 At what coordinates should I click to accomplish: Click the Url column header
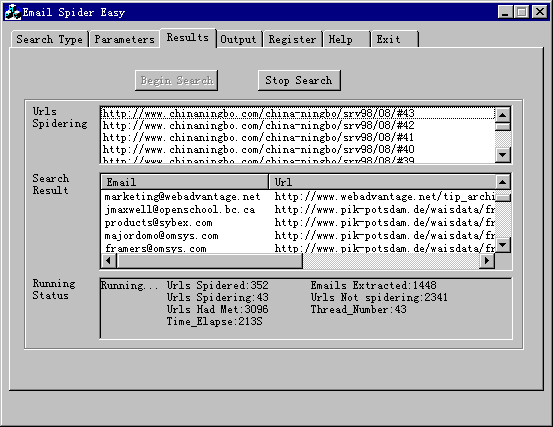point(382,182)
